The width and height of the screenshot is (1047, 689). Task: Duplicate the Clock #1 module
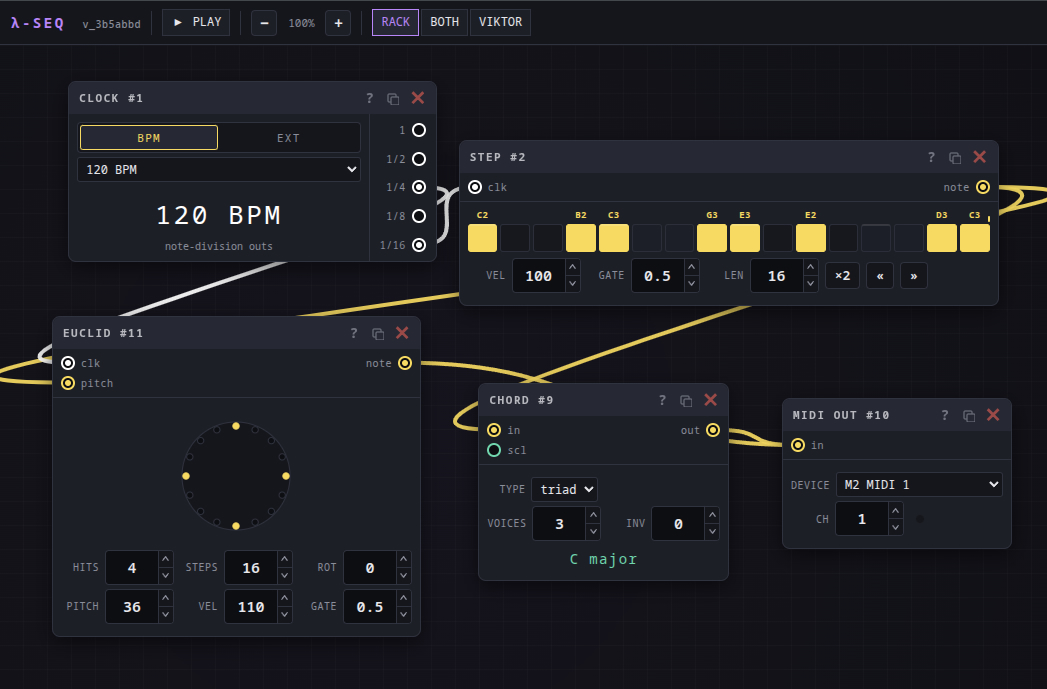click(x=393, y=99)
